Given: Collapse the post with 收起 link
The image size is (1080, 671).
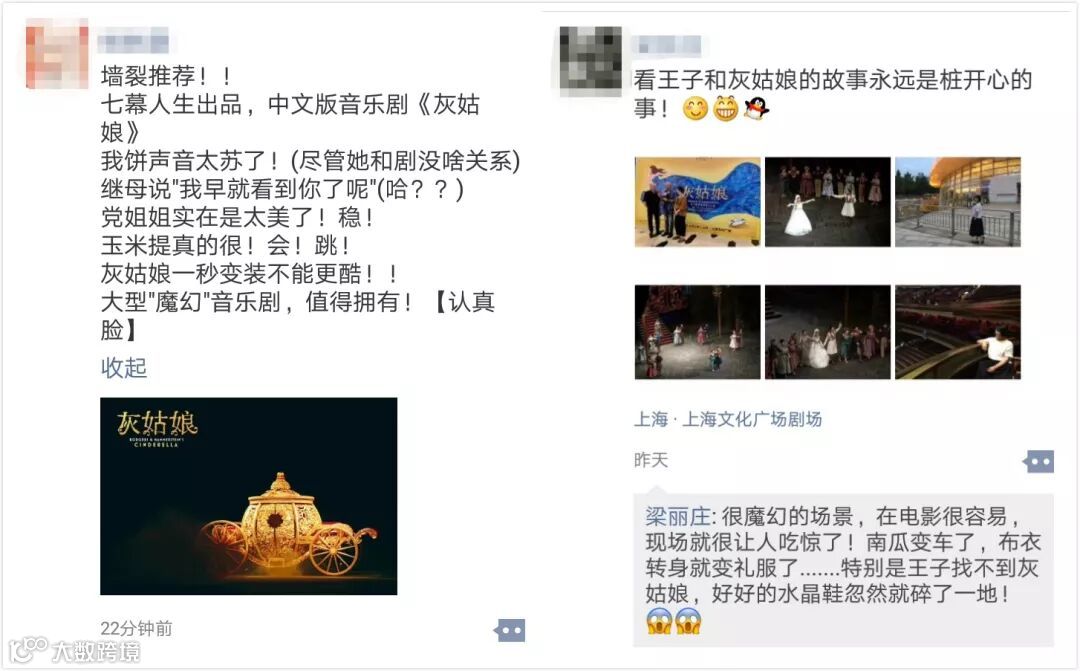Looking at the screenshot, I should click(x=124, y=367).
